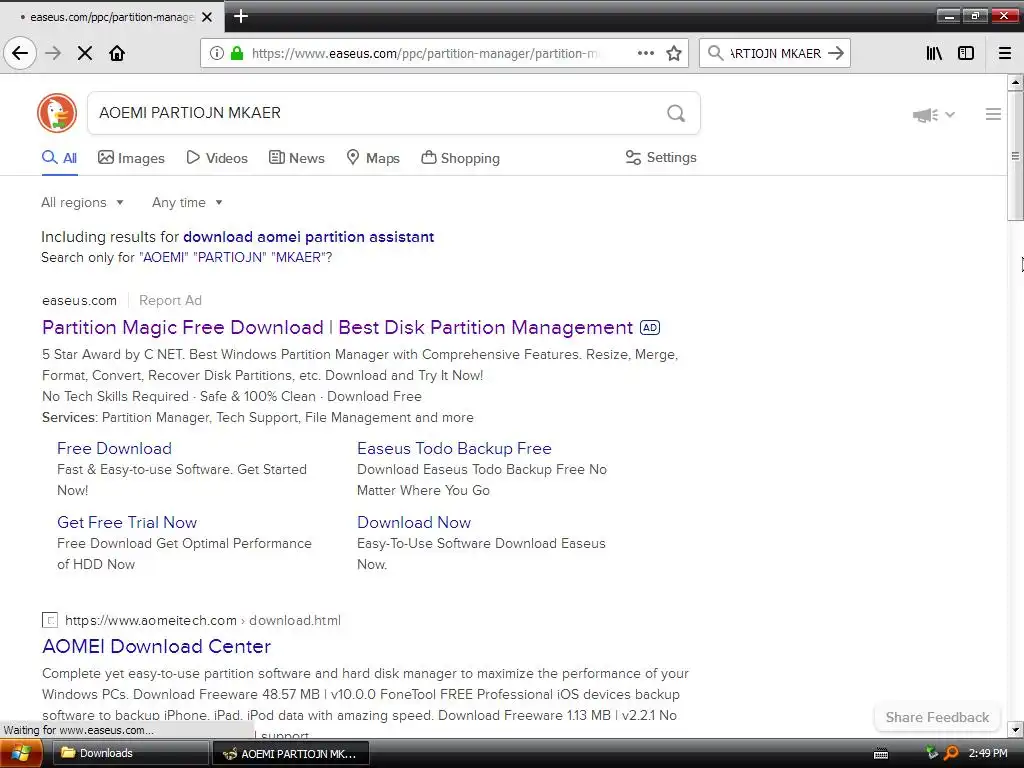Switch to the All results tab

59,158
